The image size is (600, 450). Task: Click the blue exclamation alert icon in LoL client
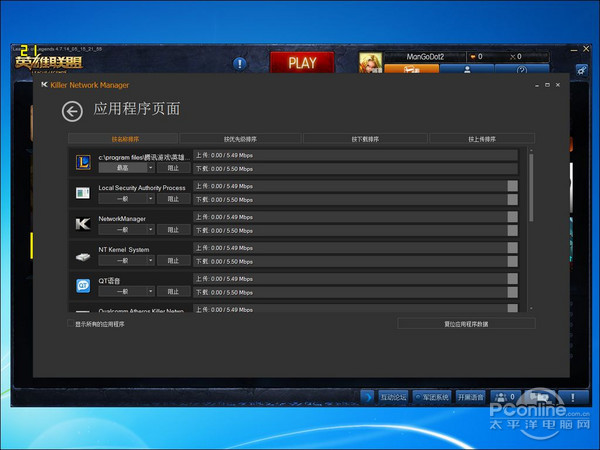240,64
